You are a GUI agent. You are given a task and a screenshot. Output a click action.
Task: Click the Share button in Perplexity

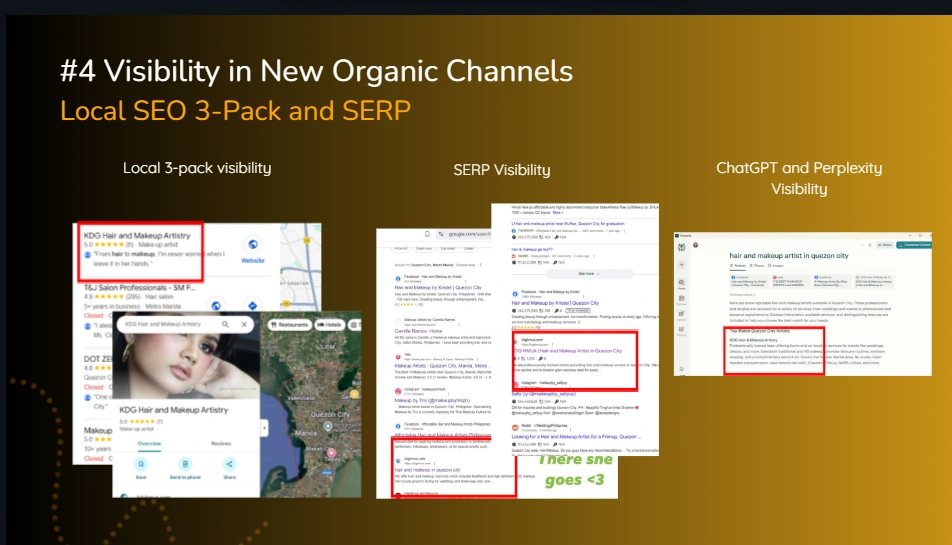885,245
